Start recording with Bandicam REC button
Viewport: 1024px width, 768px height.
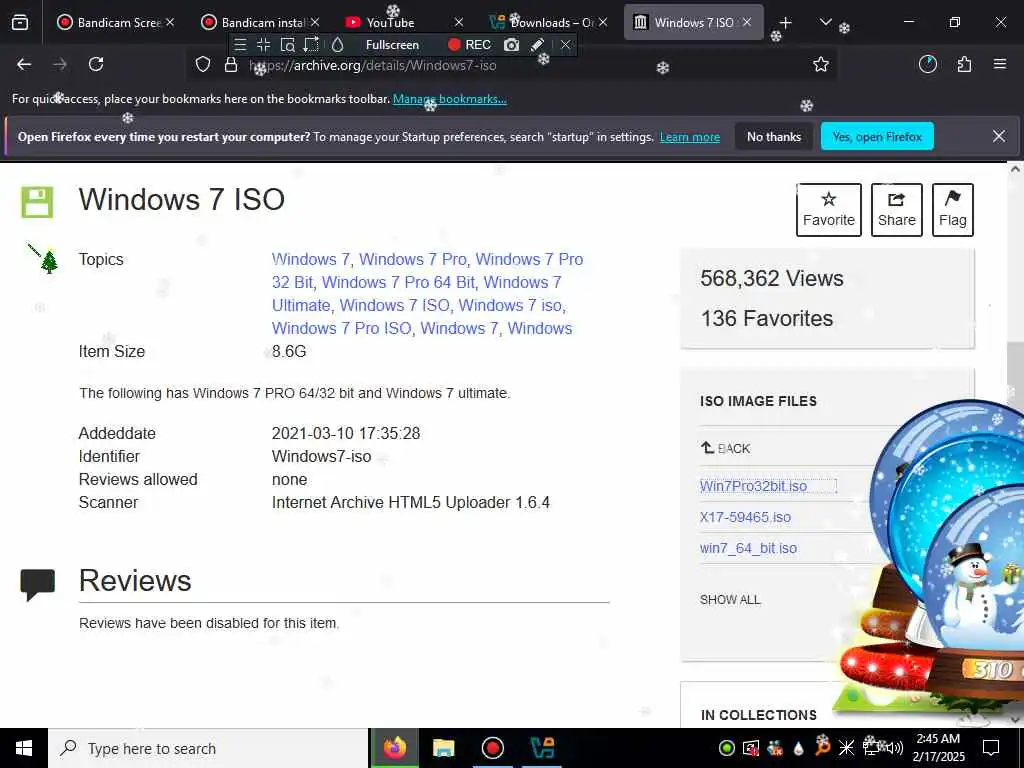click(470, 45)
